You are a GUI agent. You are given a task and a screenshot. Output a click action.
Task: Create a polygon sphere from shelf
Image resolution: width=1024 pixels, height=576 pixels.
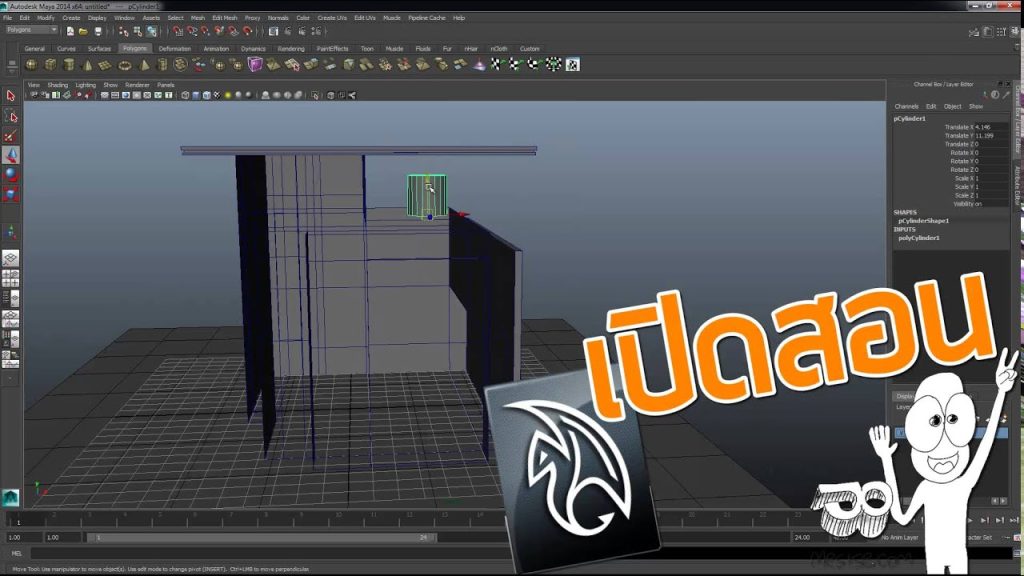point(31,65)
